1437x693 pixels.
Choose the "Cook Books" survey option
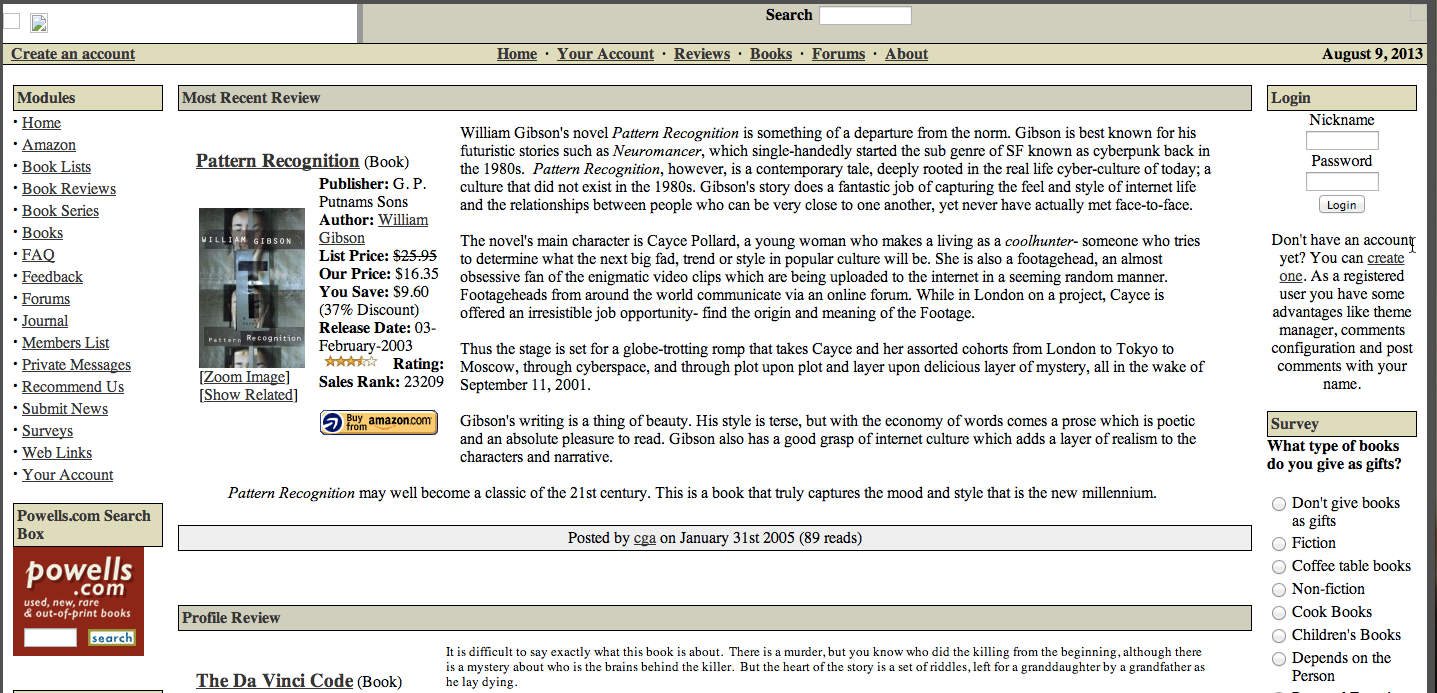(x=1279, y=612)
